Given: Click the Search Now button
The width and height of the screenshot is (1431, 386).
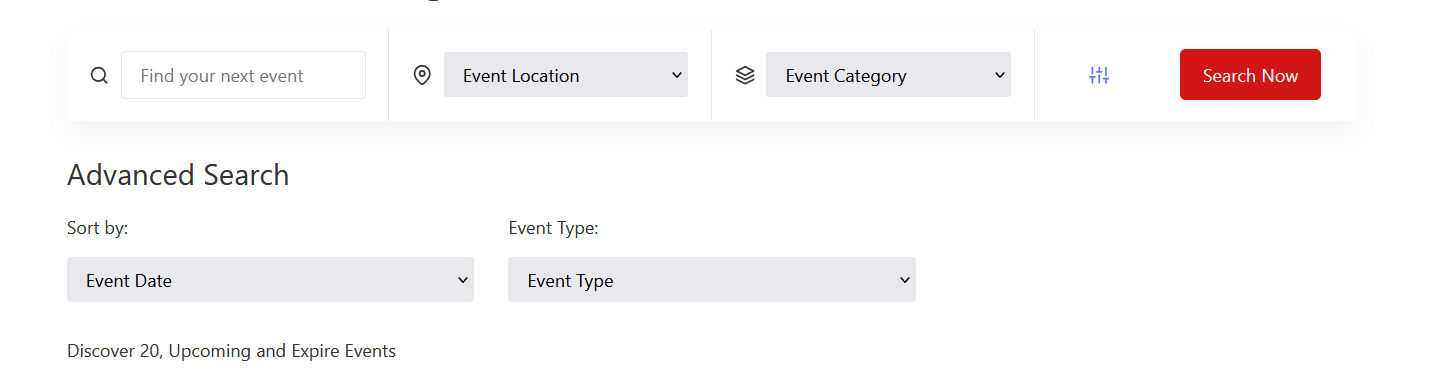Looking at the screenshot, I should pyautogui.click(x=1250, y=75).
